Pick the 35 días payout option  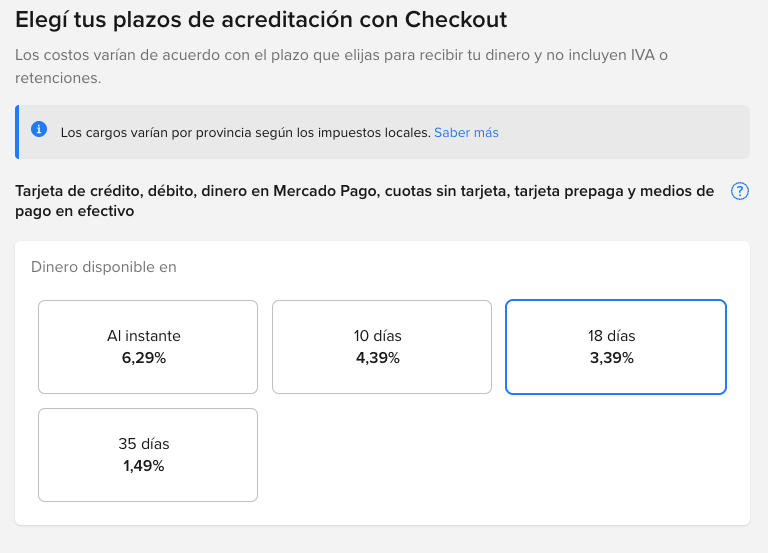[148, 455]
